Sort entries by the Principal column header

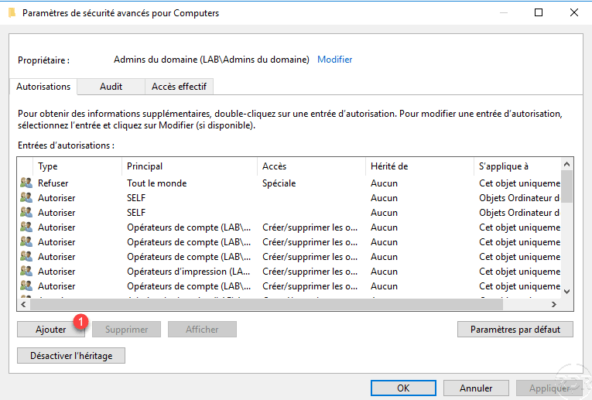coord(189,166)
